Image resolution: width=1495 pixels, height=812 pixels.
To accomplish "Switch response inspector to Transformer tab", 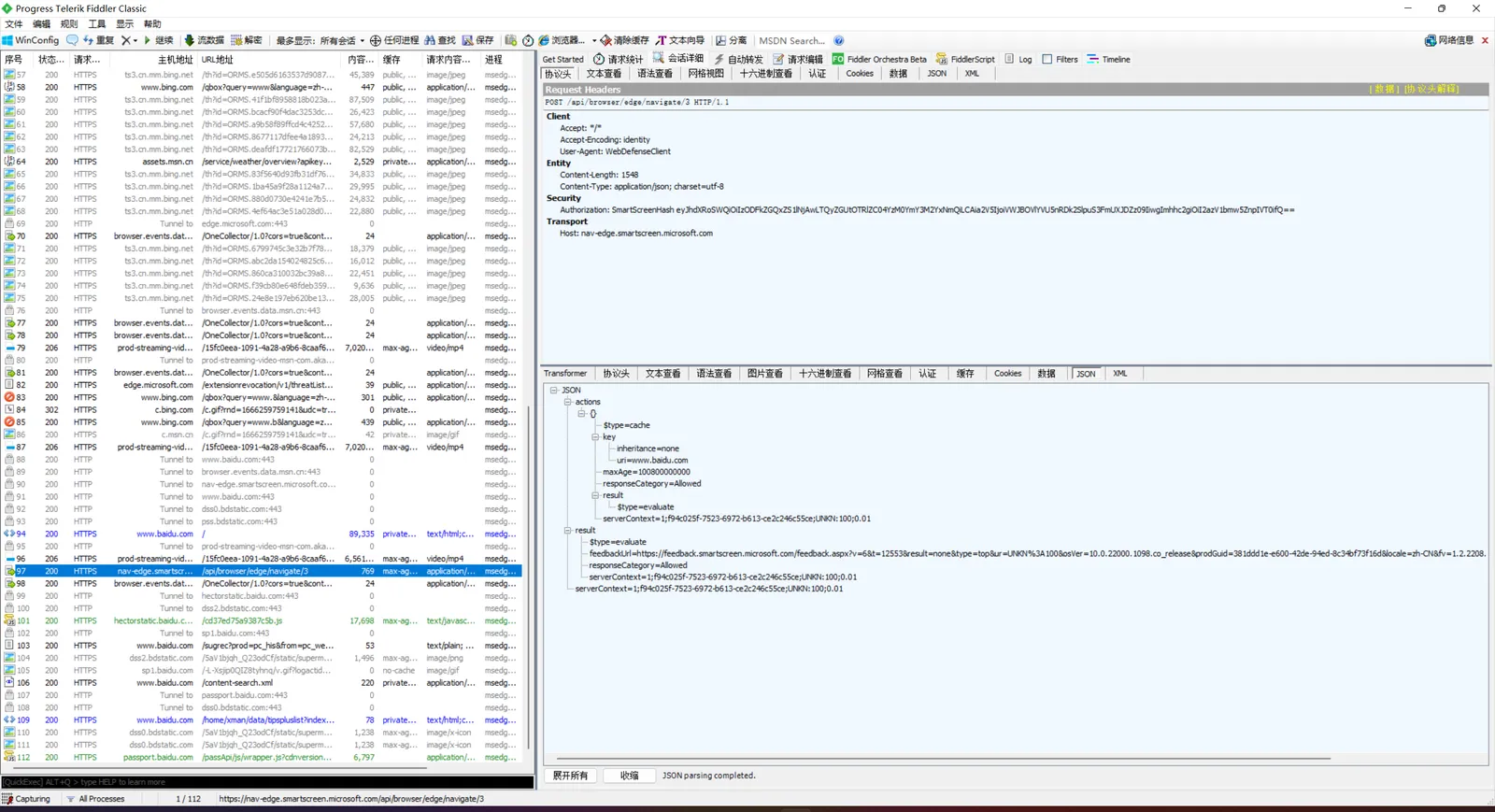I will (x=565, y=374).
